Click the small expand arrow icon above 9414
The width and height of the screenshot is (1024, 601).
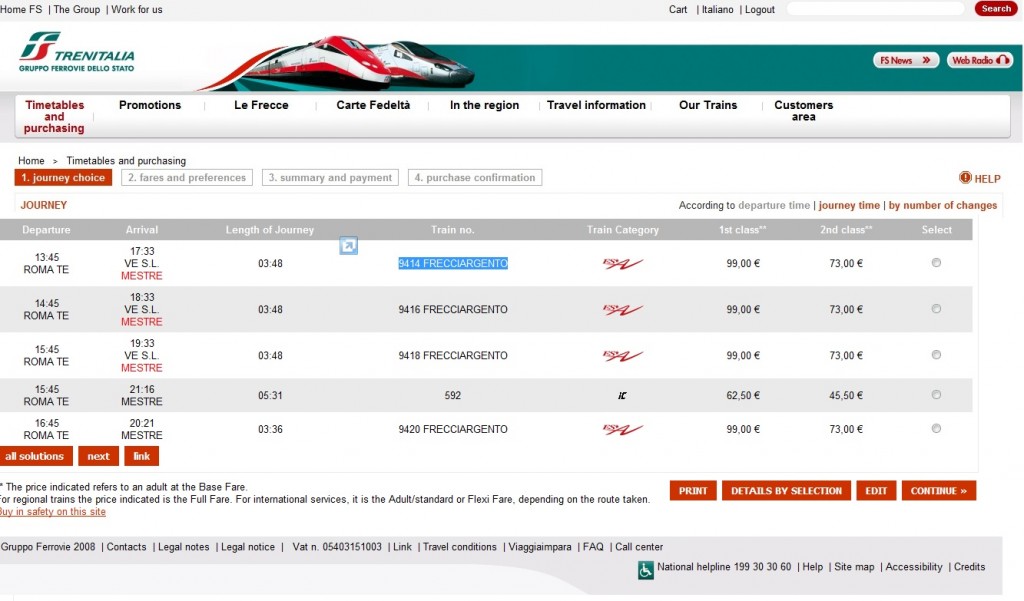click(349, 246)
